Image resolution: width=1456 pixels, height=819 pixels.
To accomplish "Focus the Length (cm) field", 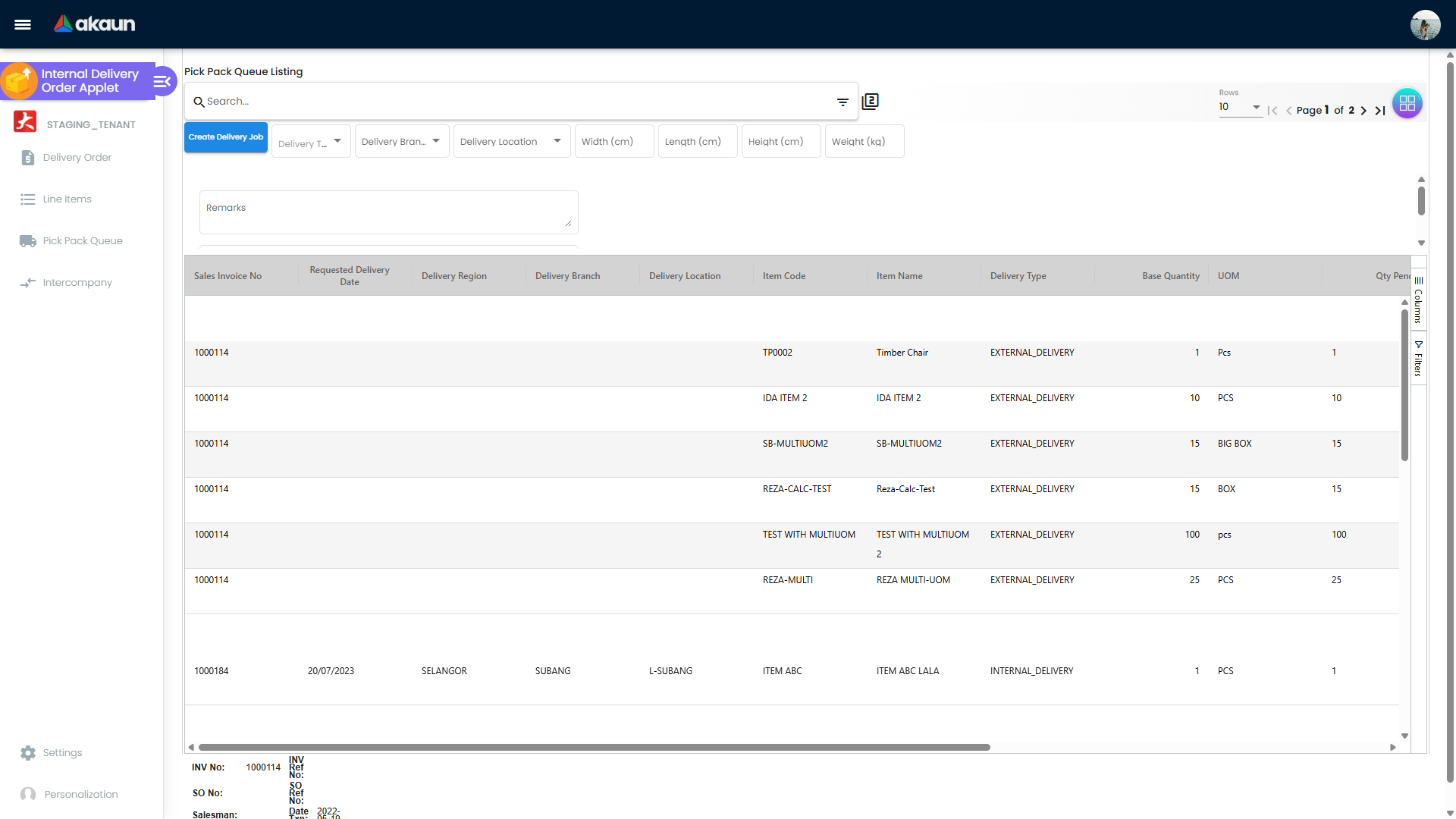I will [698, 141].
